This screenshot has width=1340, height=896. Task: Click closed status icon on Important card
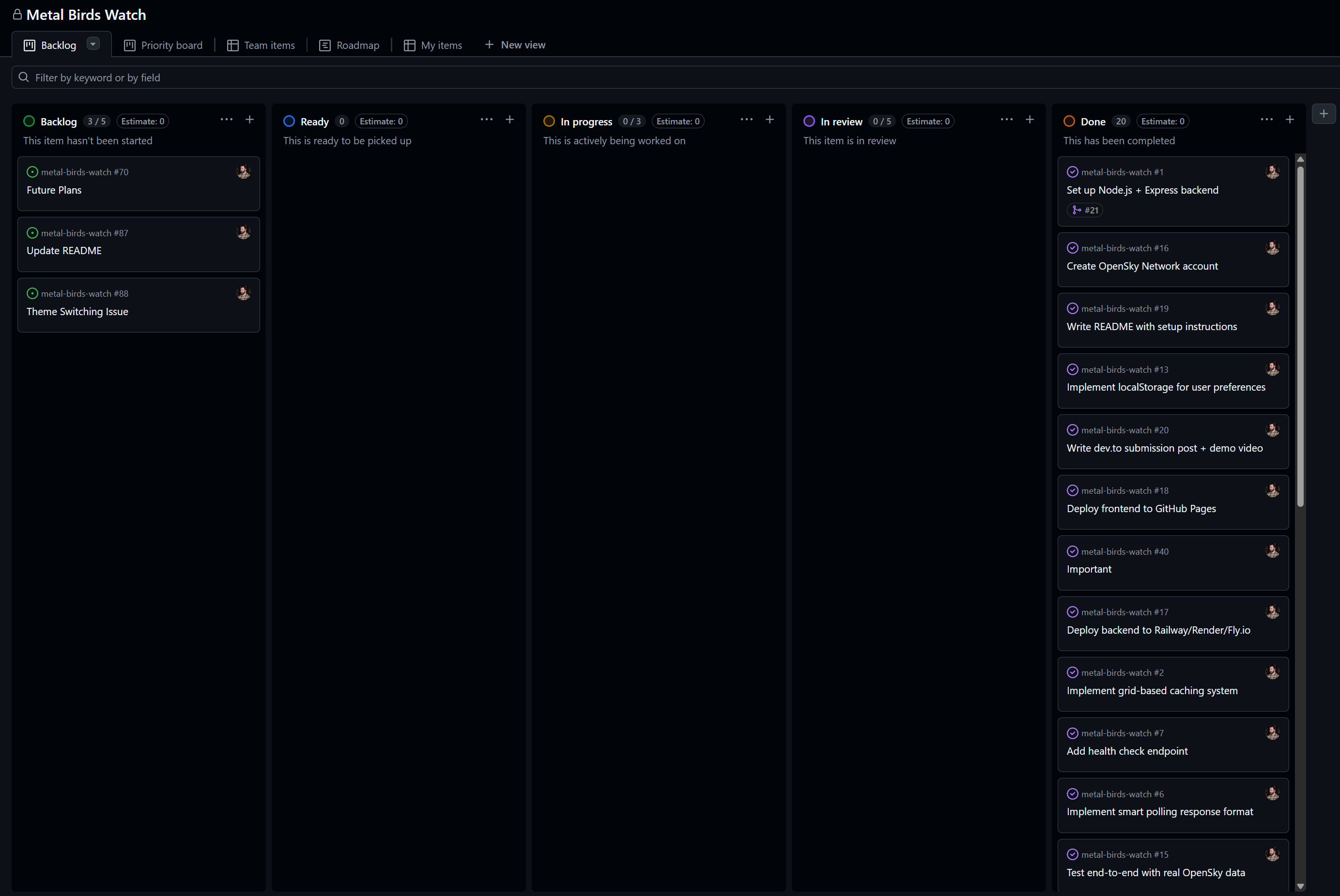tap(1073, 551)
